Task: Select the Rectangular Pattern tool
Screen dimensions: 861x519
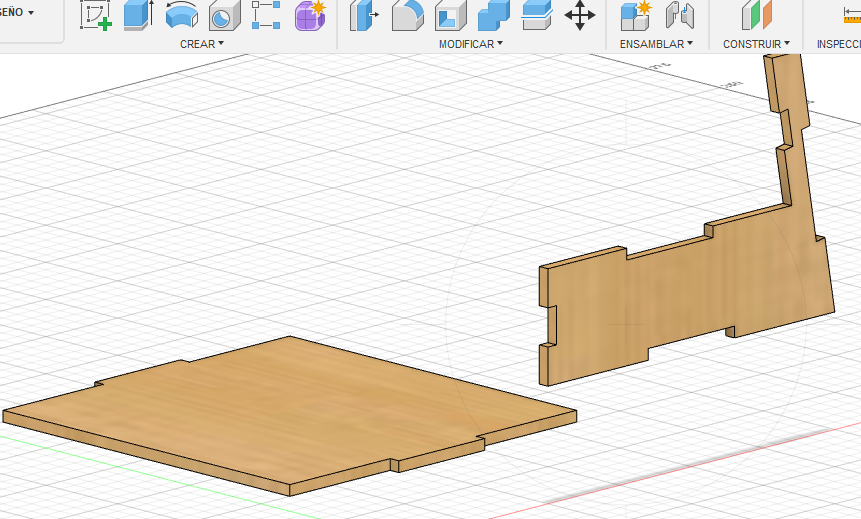Action: (x=266, y=15)
